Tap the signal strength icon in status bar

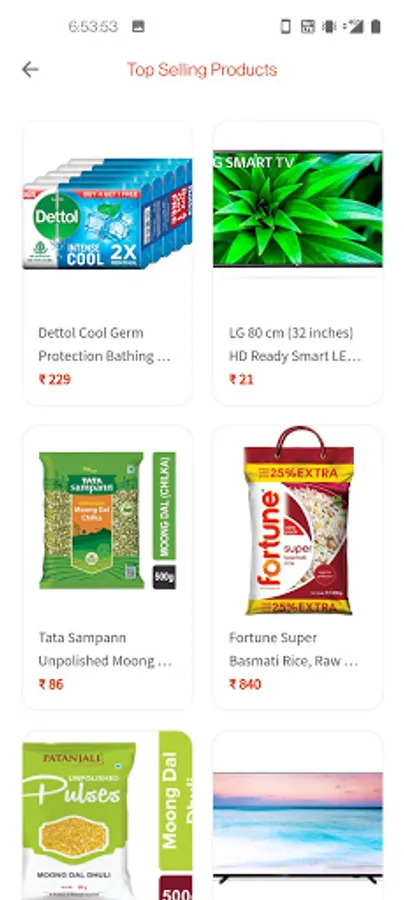pyautogui.click(x=354, y=26)
